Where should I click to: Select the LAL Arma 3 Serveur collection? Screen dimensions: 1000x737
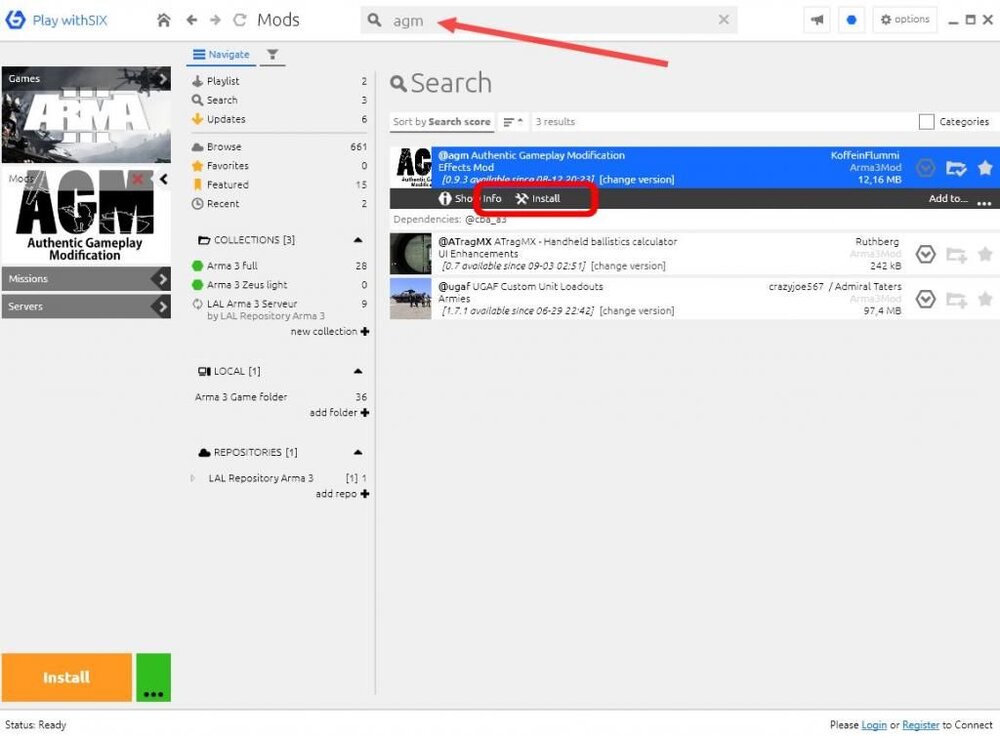[279, 310]
